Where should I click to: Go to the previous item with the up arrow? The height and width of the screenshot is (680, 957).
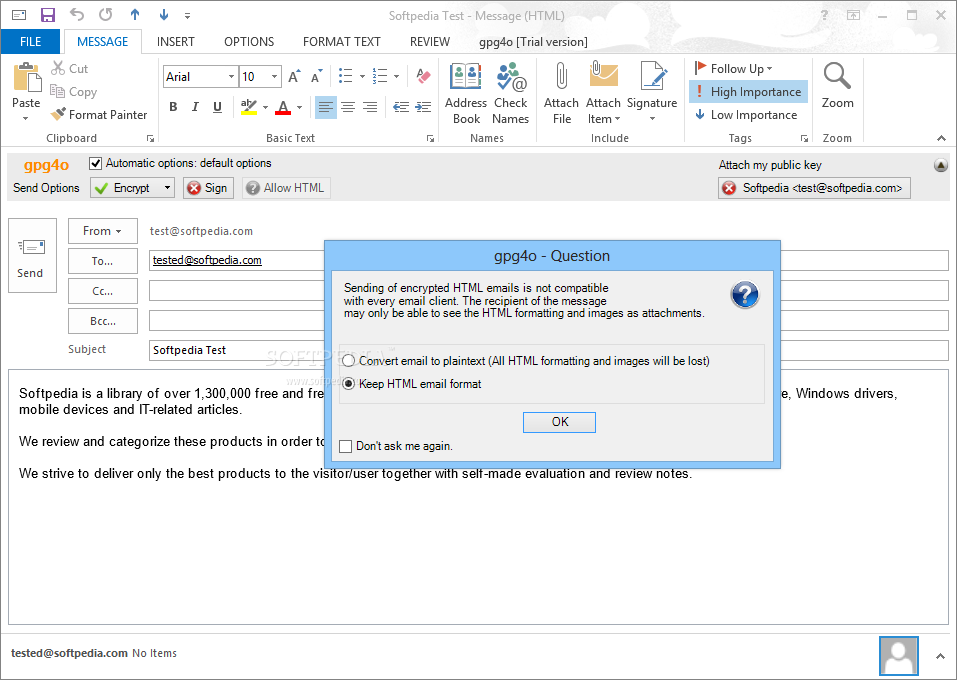point(135,15)
